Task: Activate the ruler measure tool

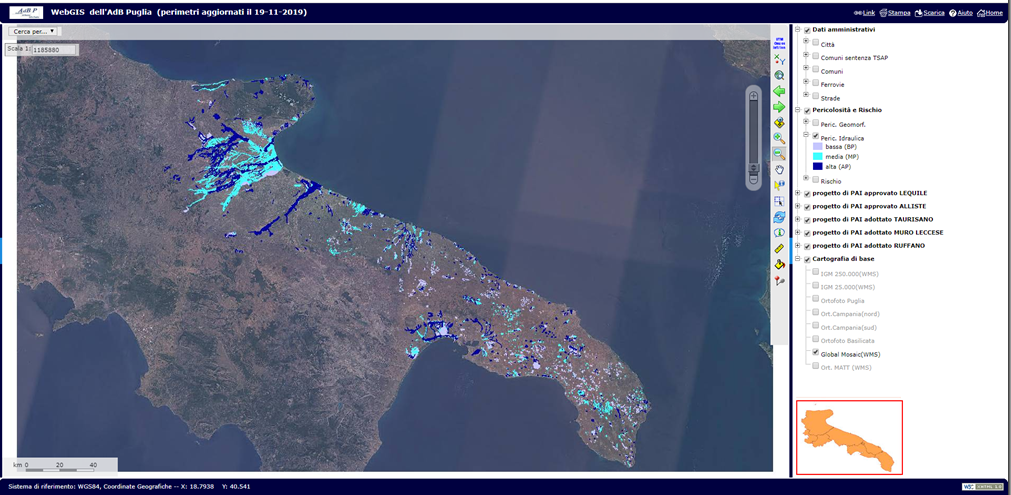Action: [x=780, y=249]
